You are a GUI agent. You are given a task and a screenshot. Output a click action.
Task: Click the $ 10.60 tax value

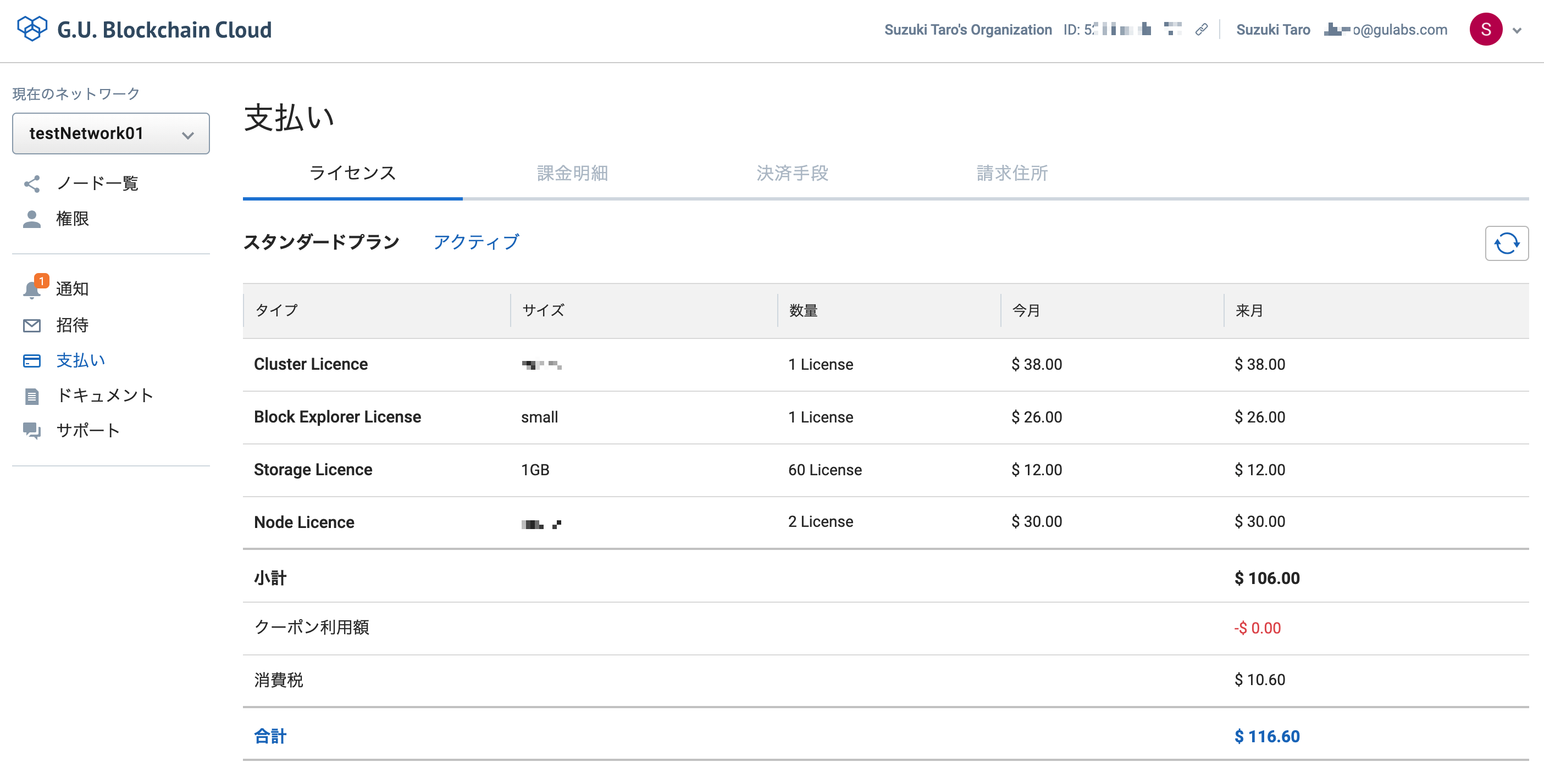pyautogui.click(x=1260, y=680)
